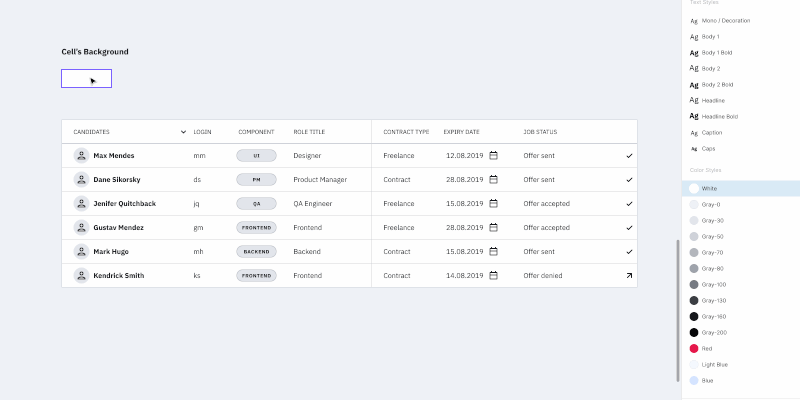Open calendar icon for 12.08.2019 expiry date
Image resolution: width=800 pixels, height=400 pixels.
tap(493, 156)
